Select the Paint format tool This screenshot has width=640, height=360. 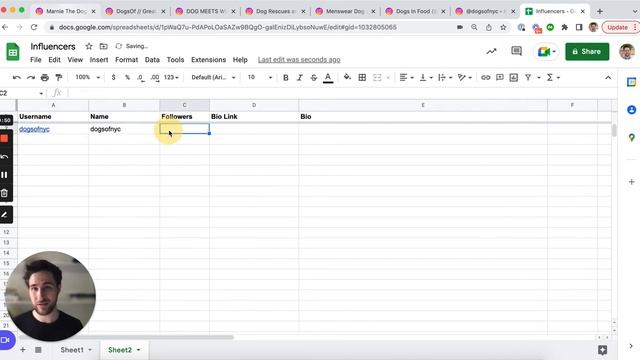(x=59, y=78)
